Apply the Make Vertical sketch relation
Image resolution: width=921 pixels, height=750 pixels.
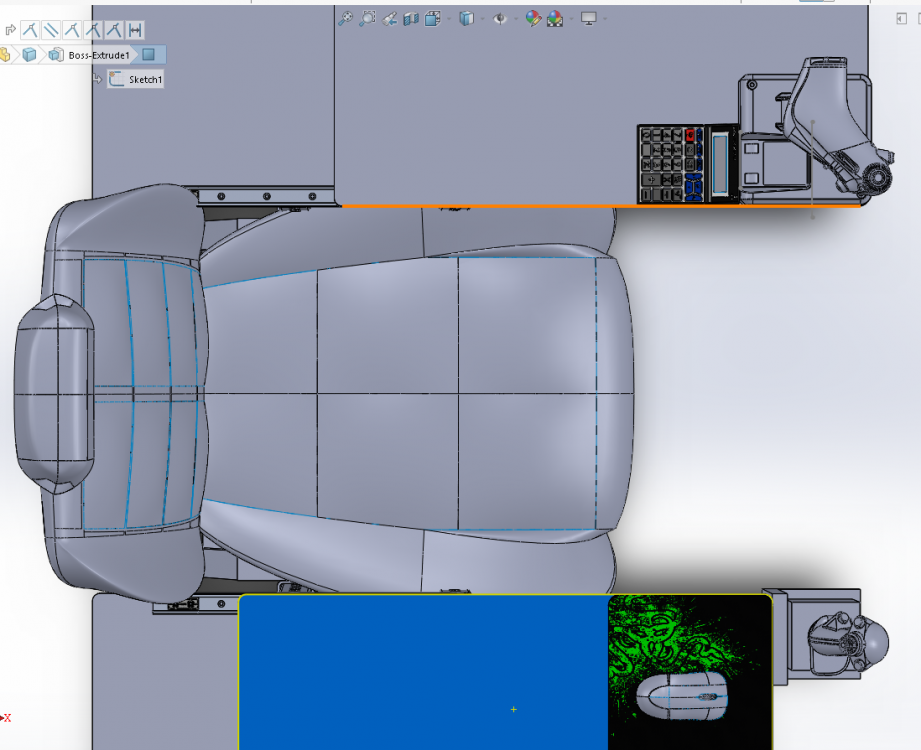[x=30, y=29]
